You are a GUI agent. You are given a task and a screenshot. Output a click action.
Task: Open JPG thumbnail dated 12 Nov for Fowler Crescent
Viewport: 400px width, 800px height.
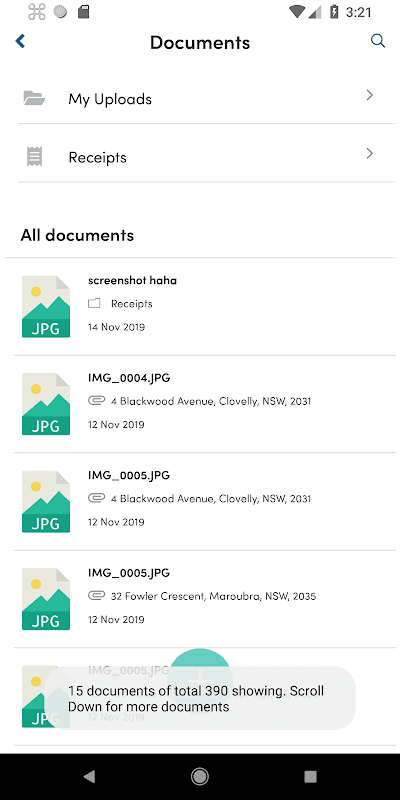pyautogui.click(x=46, y=599)
